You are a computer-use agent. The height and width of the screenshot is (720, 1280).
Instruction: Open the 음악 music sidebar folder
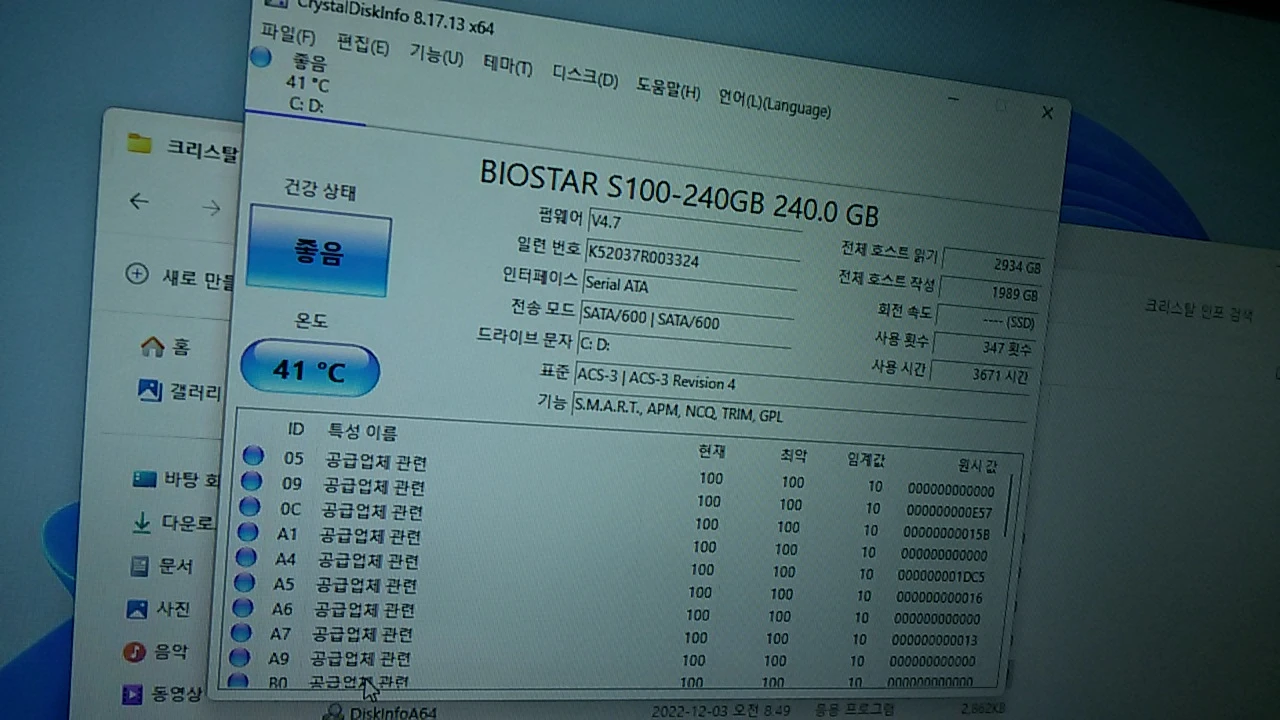point(155,652)
